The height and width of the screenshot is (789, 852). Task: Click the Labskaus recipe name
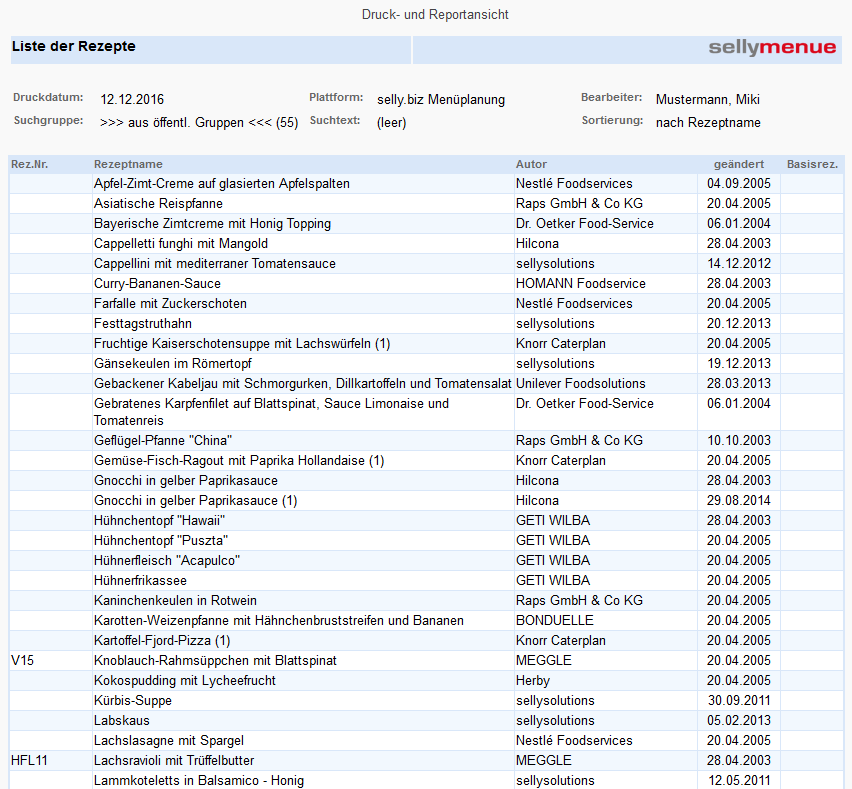click(x=121, y=721)
